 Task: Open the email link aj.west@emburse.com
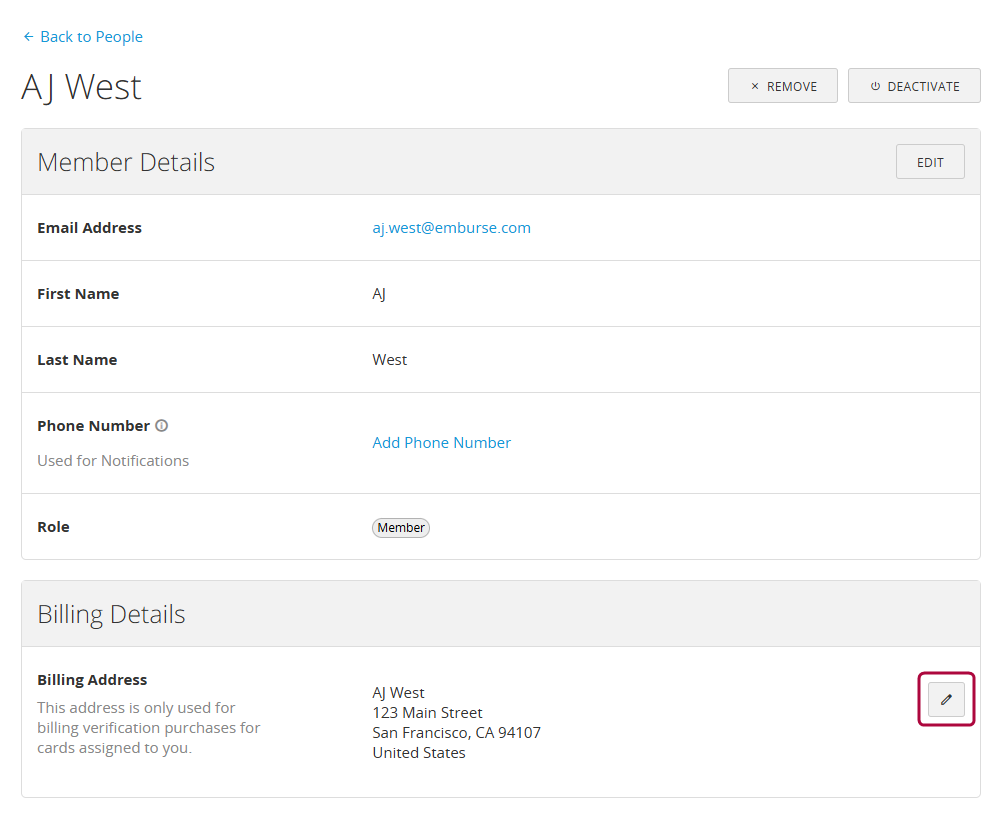point(451,227)
